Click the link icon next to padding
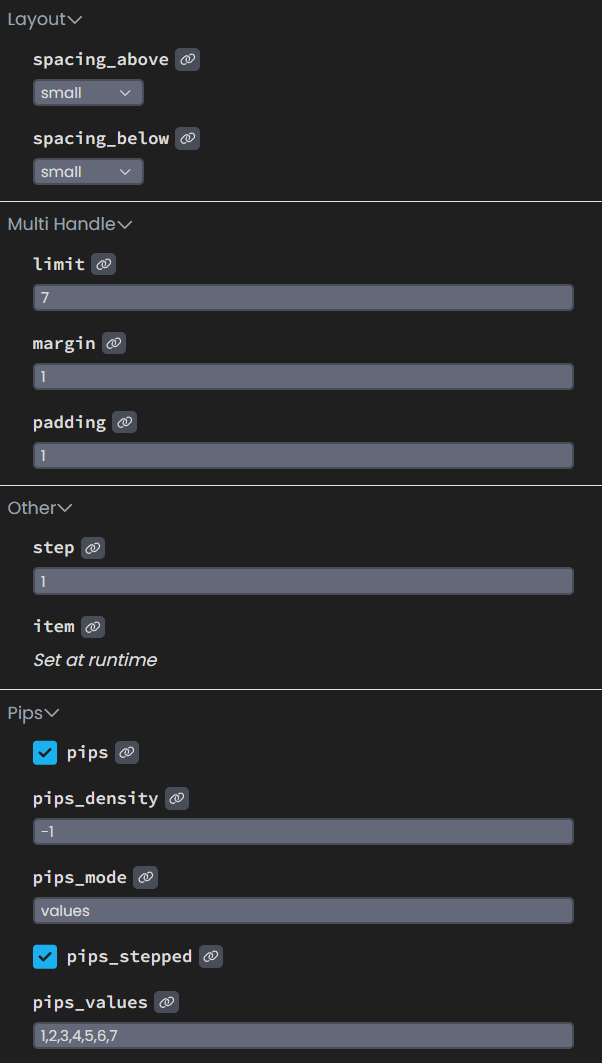Screen dimensions: 602x1063 pyautogui.click(x=124, y=421)
